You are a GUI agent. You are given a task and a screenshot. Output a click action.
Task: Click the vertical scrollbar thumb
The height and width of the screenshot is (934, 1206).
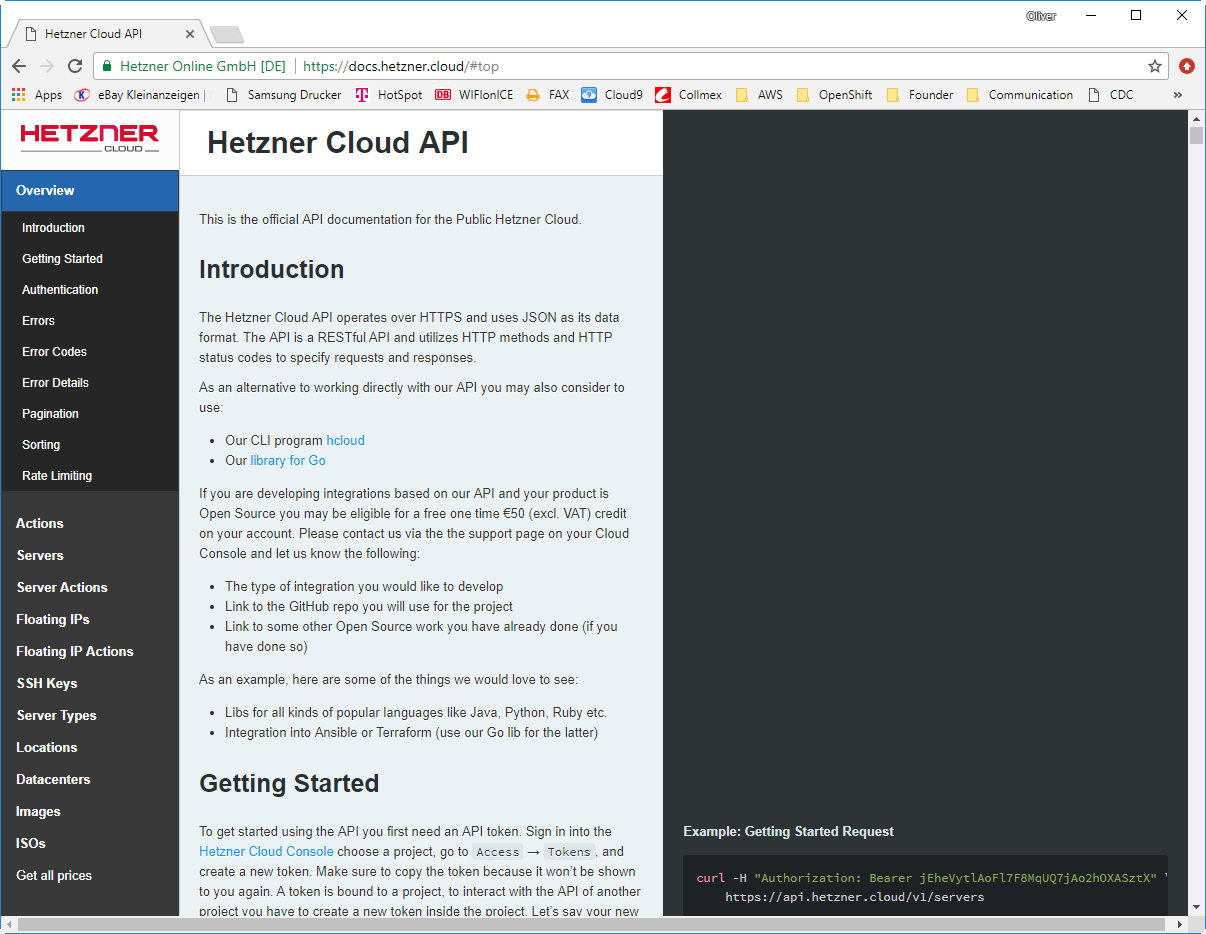click(x=1196, y=136)
